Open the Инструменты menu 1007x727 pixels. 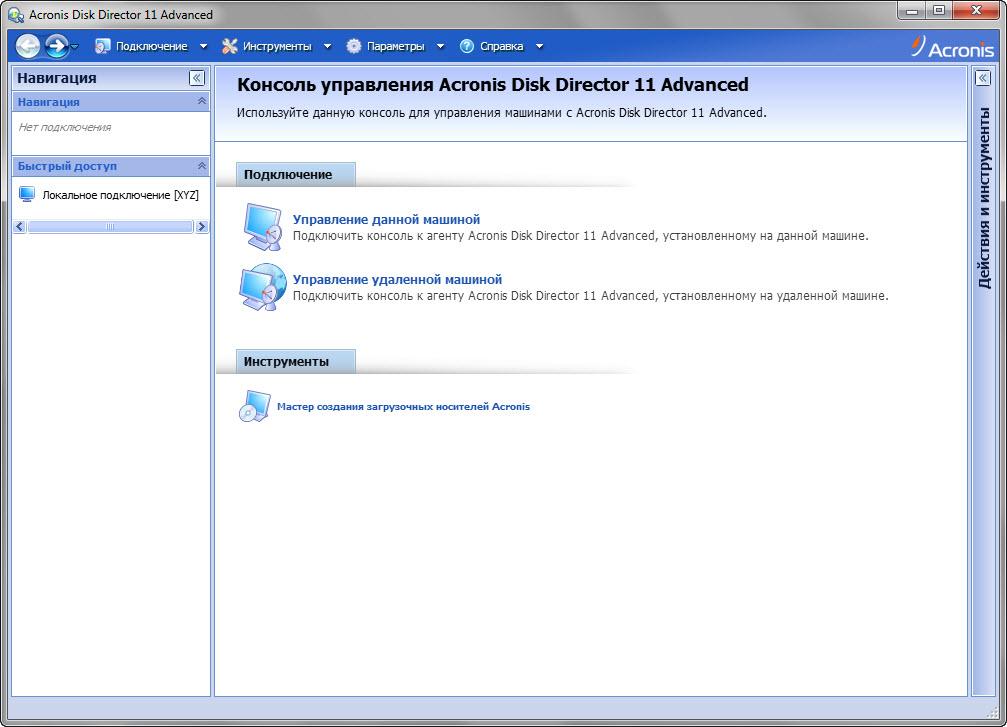coord(277,46)
